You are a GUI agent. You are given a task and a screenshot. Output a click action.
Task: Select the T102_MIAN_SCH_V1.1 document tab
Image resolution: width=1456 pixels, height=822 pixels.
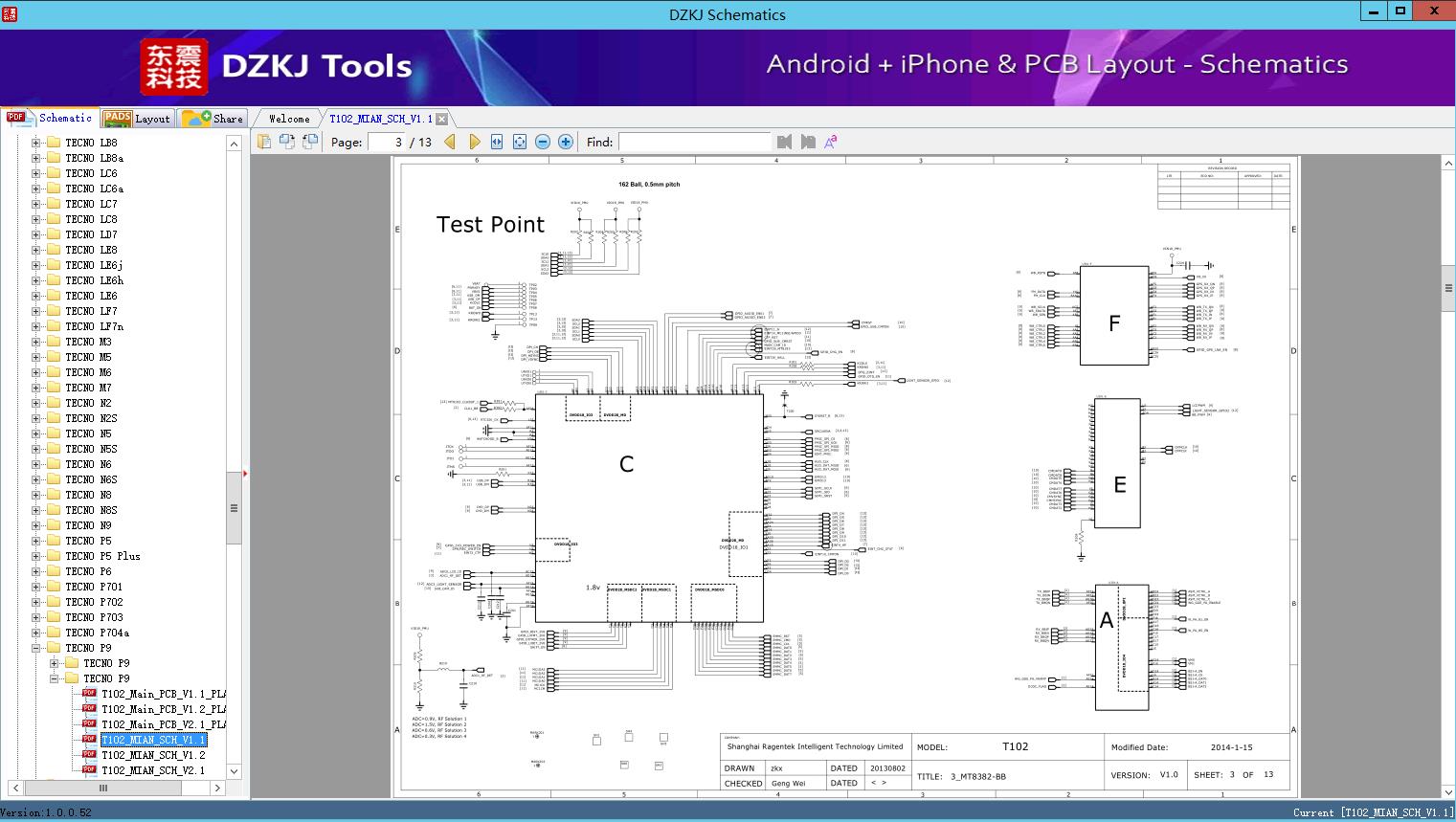[x=381, y=119]
